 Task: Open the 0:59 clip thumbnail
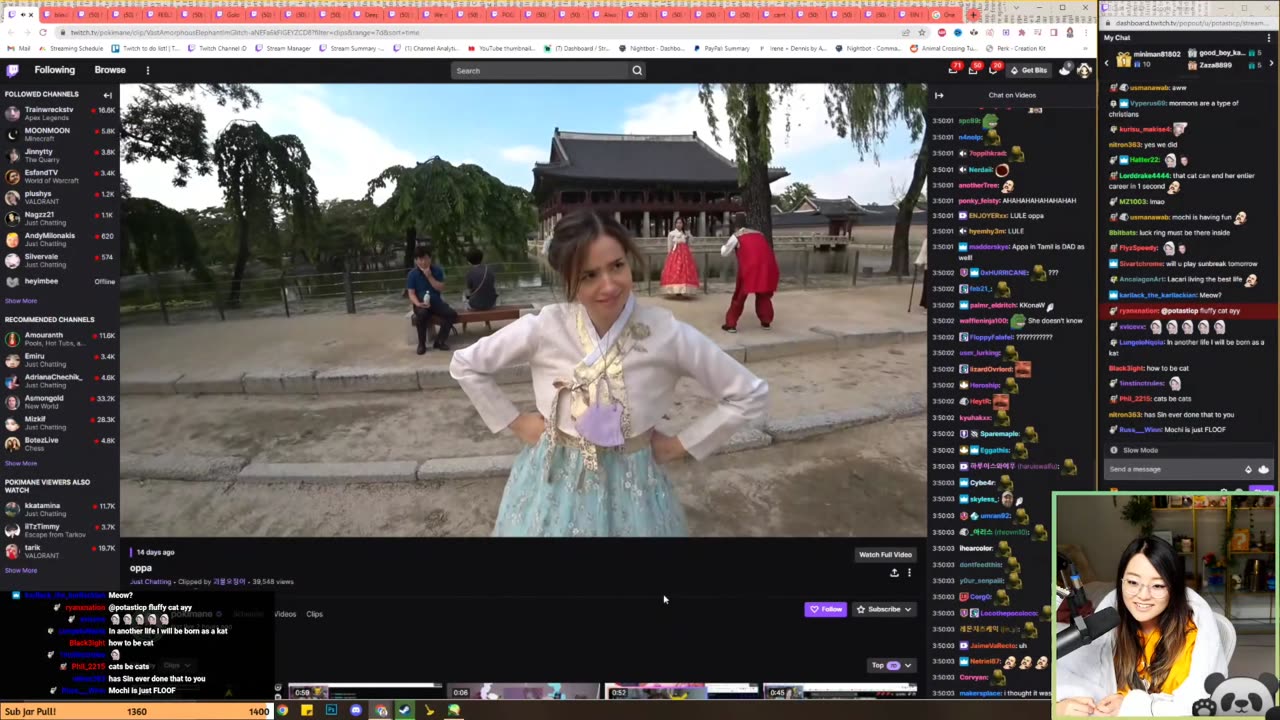pyautogui.click(x=365, y=691)
